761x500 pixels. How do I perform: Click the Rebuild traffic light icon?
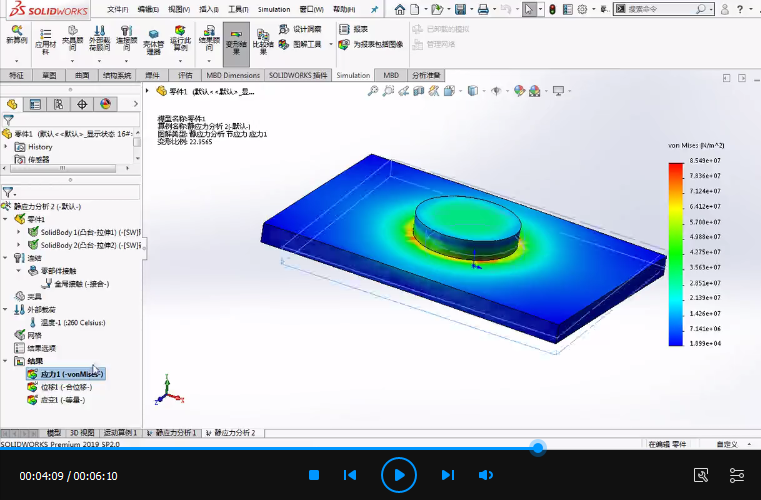point(552,9)
